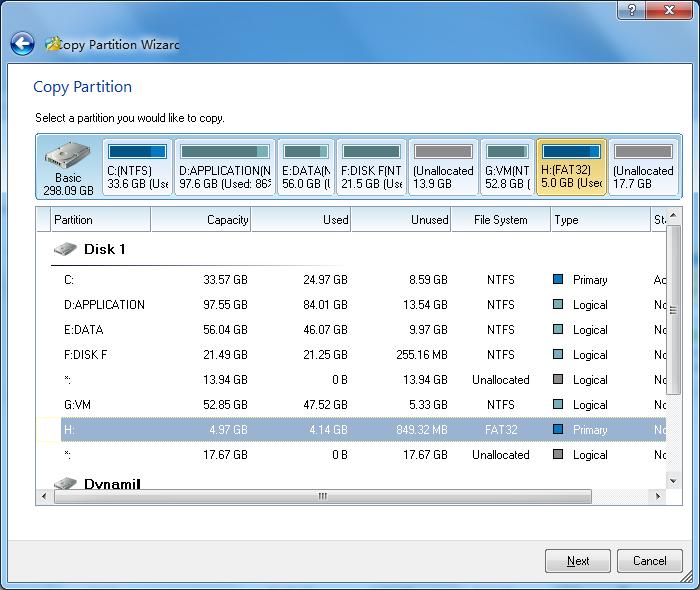Choose the H:(FAT32) partition block
Image resolution: width=700 pixels, height=590 pixels.
(571, 168)
